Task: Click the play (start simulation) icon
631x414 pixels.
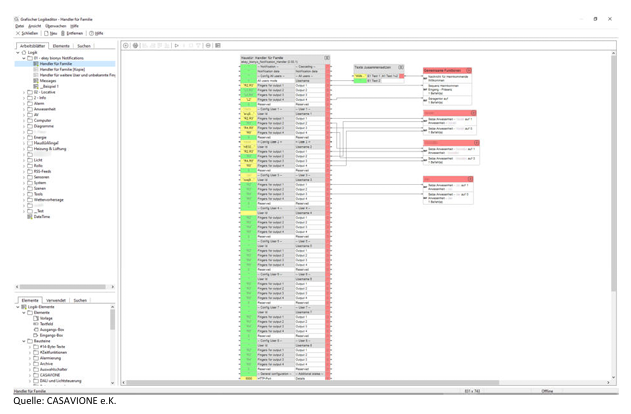Action: (x=177, y=45)
